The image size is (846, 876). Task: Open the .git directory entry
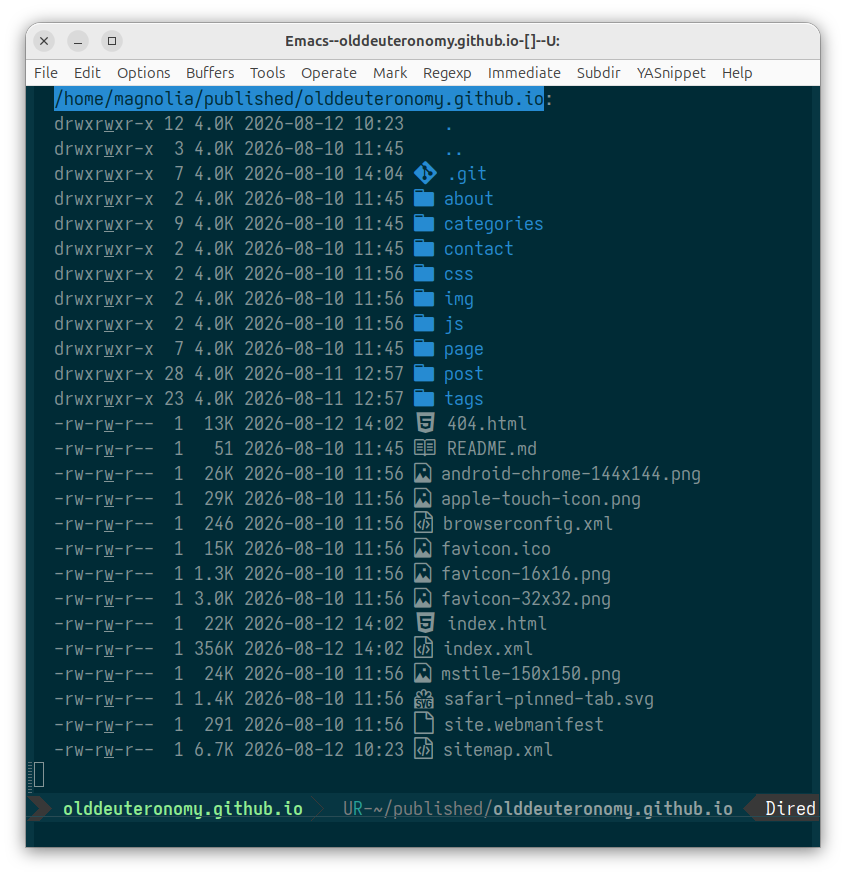[467, 174]
